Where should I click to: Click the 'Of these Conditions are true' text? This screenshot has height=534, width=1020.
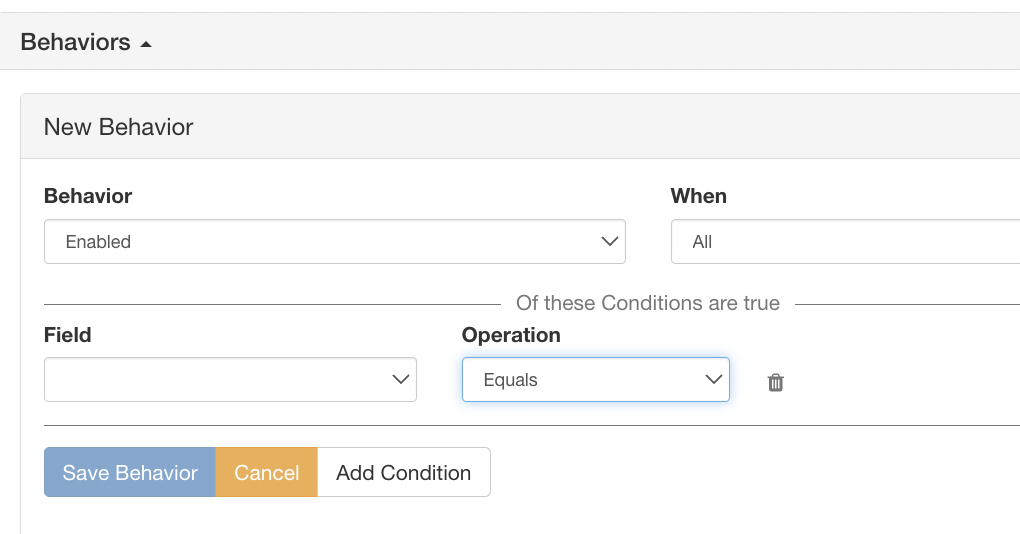point(647,303)
